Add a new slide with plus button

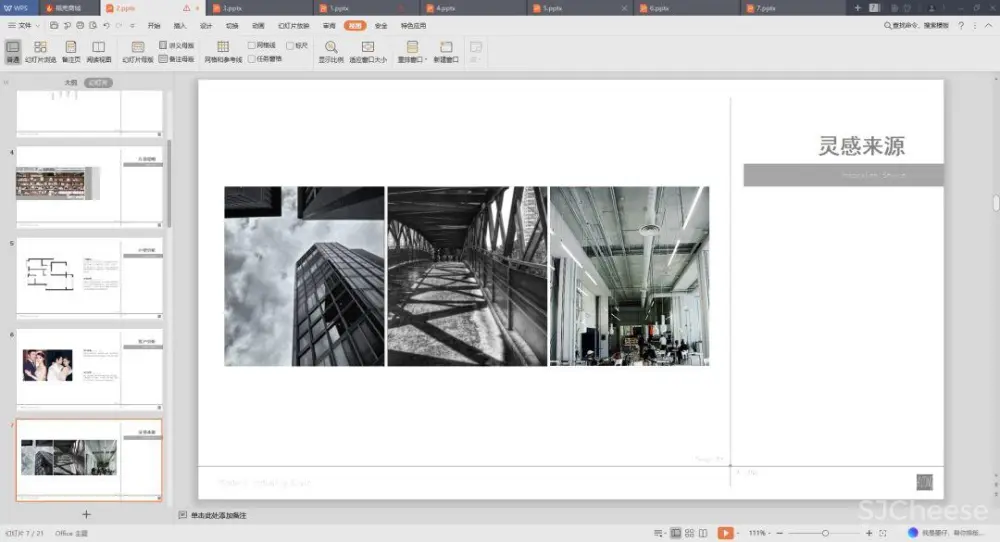86,514
